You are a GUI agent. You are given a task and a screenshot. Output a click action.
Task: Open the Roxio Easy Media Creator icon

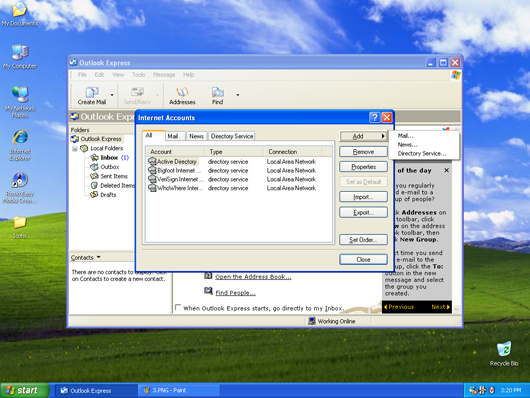point(20,188)
